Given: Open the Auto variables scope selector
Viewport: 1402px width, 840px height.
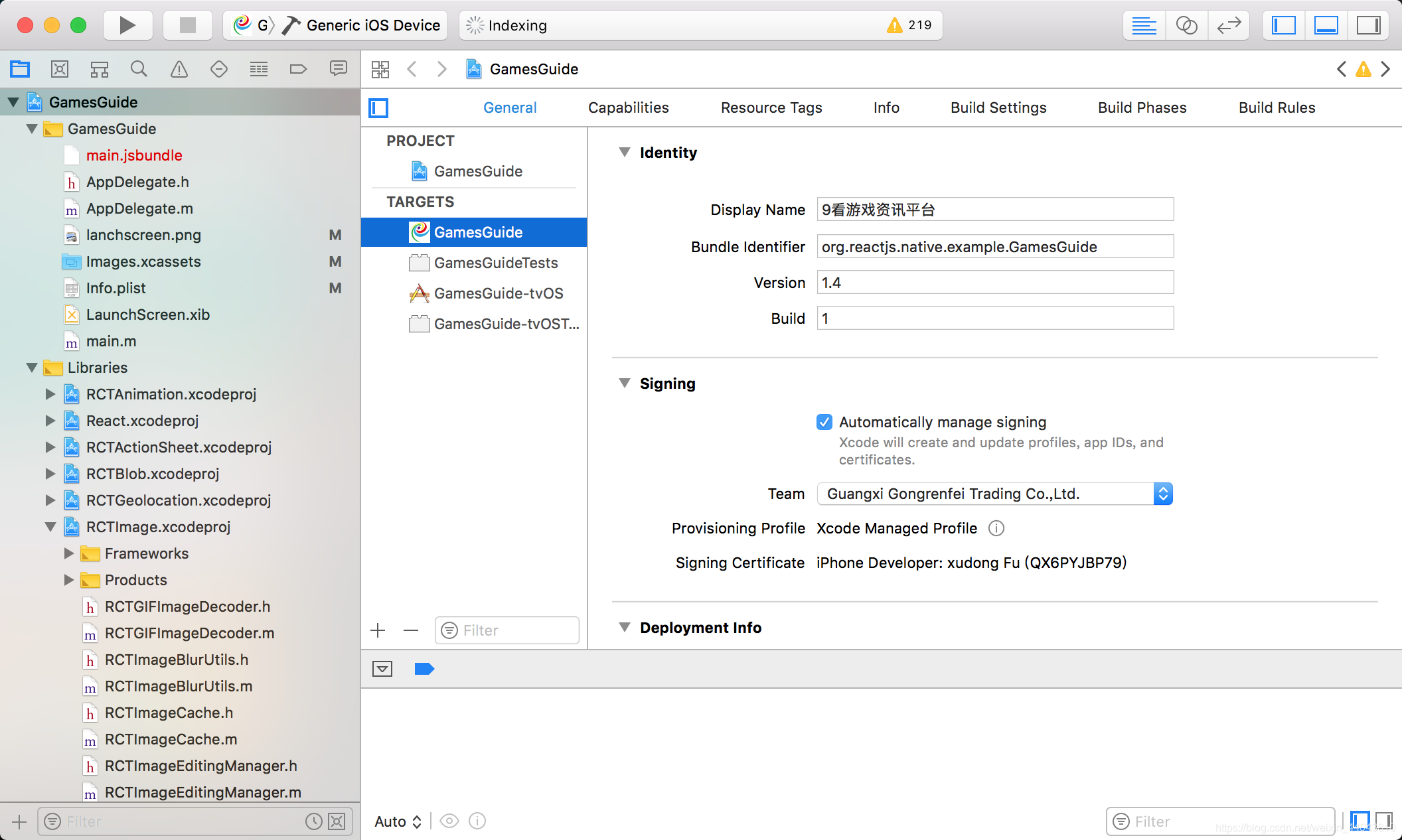Looking at the screenshot, I should [398, 821].
